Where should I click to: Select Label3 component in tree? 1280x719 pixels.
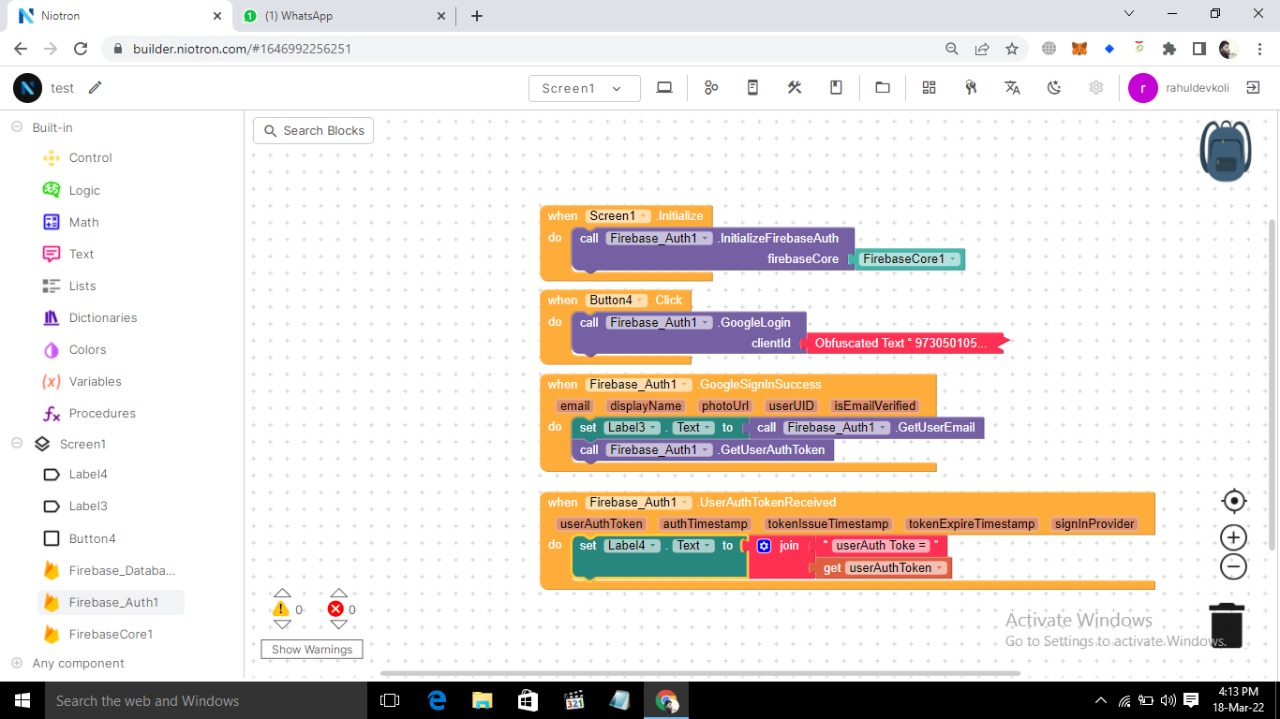tap(88, 506)
